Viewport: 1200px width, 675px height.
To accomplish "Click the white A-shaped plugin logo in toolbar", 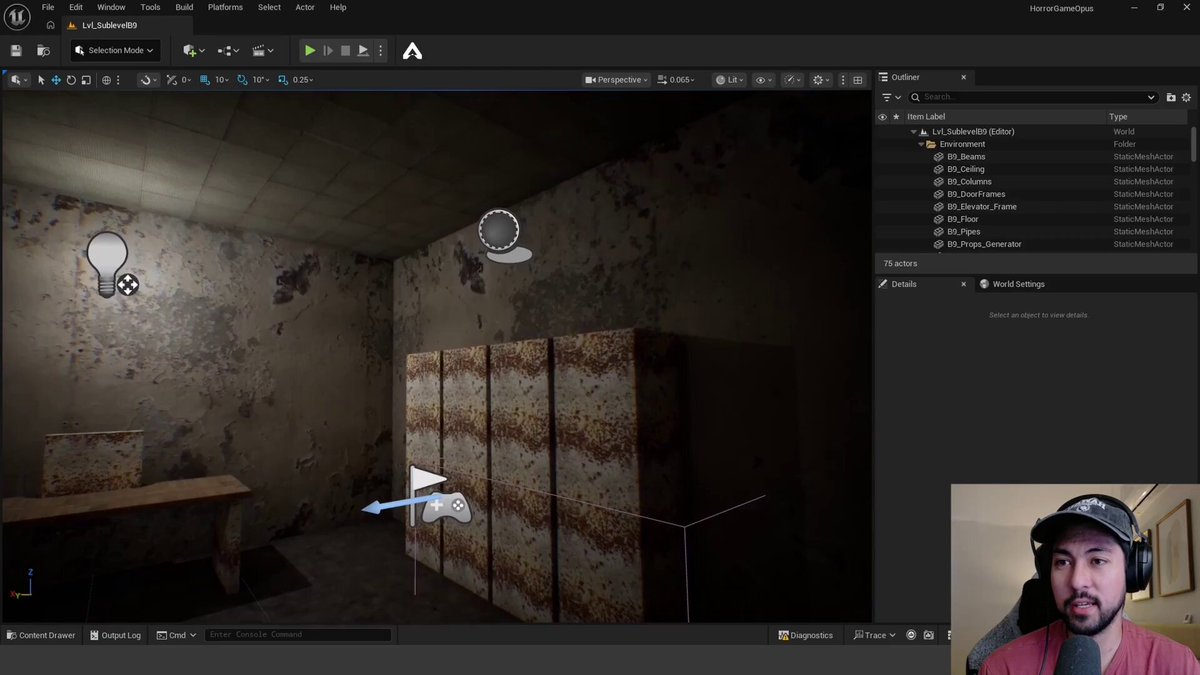I will (412, 50).
